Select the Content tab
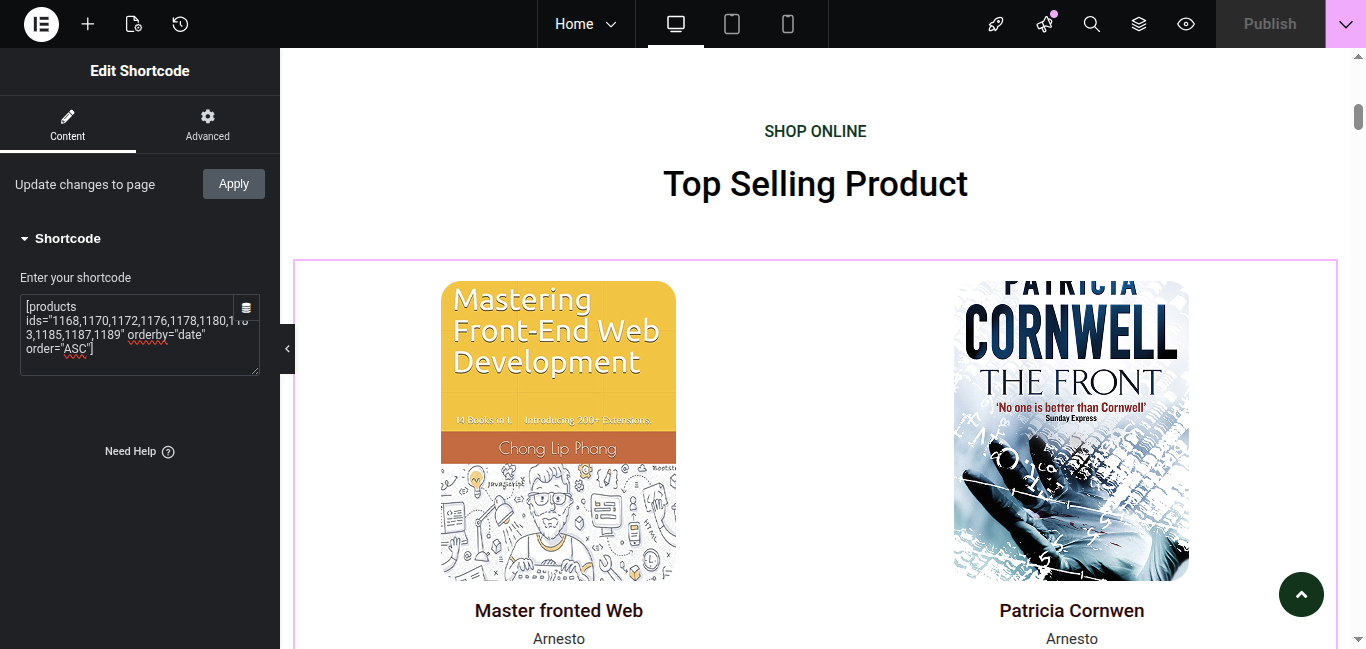This screenshot has height=649, width=1366. pos(68,125)
